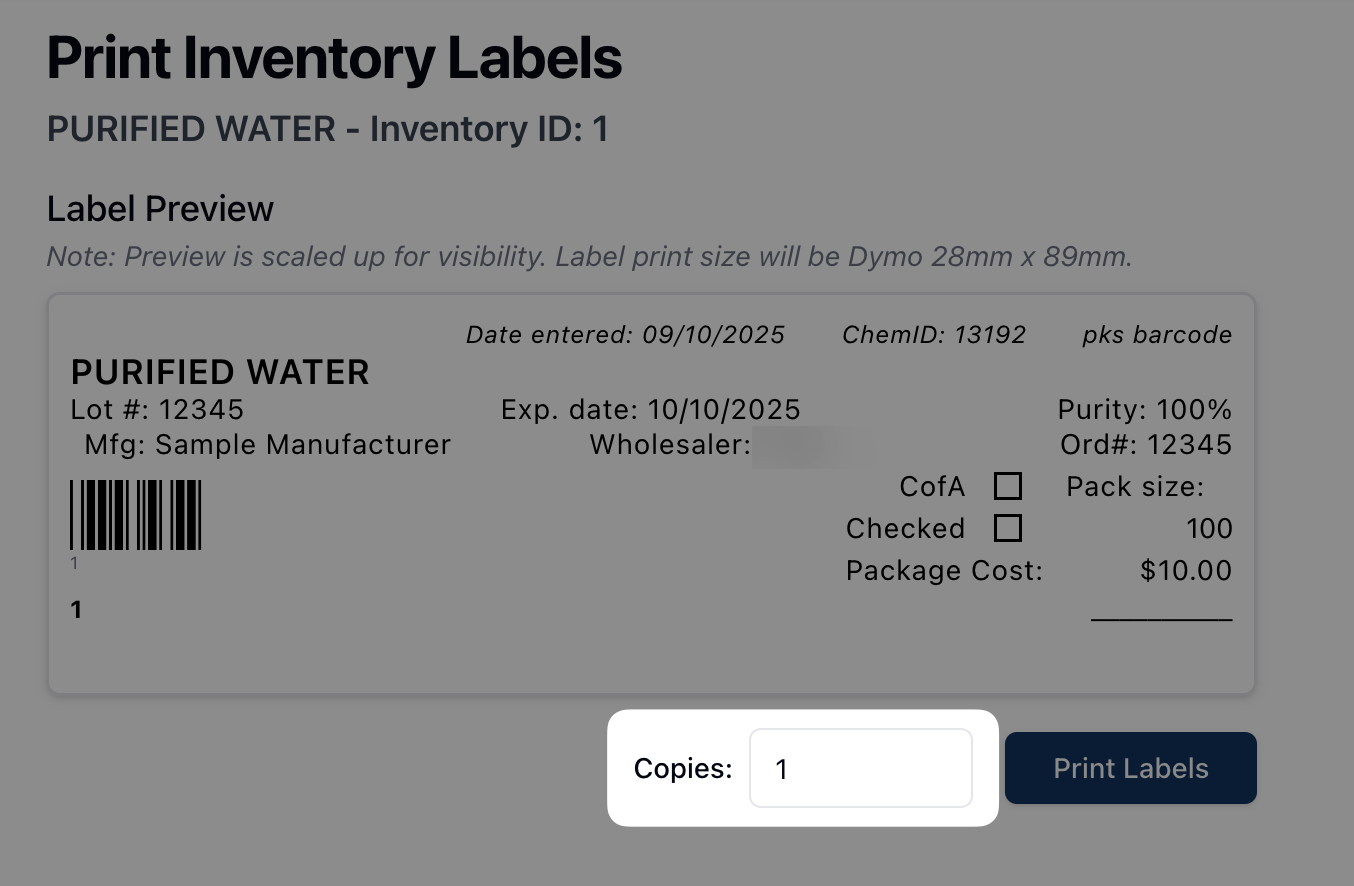The height and width of the screenshot is (886, 1354).
Task: Click the ChemID 13192 text
Action: [934, 335]
